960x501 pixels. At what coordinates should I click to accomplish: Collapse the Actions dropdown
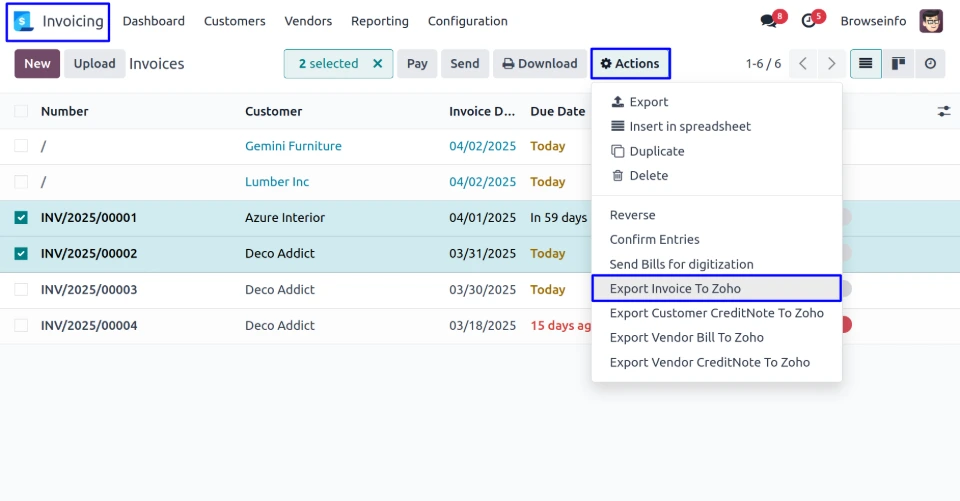click(x=630, y=64)
